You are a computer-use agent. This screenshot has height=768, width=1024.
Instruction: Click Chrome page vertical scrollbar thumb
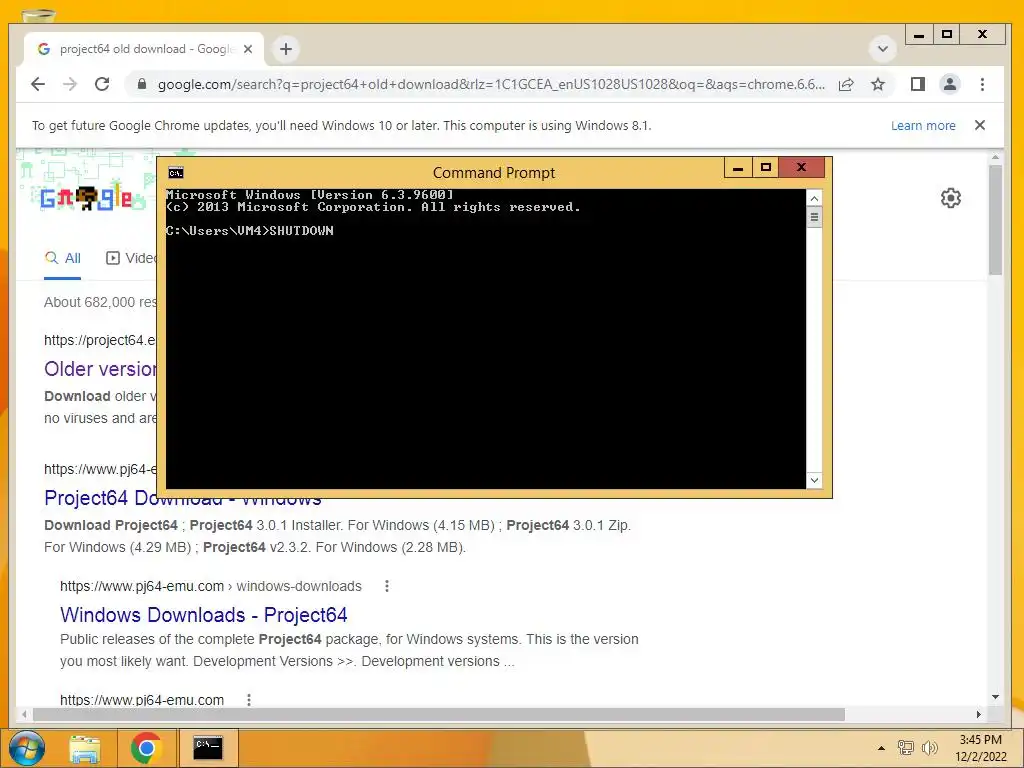995,219
